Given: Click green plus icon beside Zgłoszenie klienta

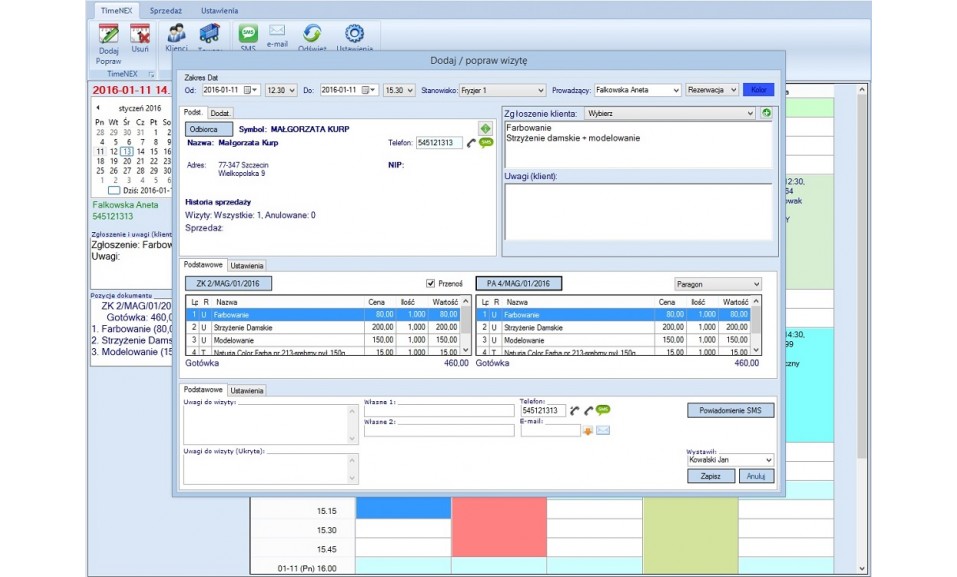Looking at the screenshot, I should point(767,113).
